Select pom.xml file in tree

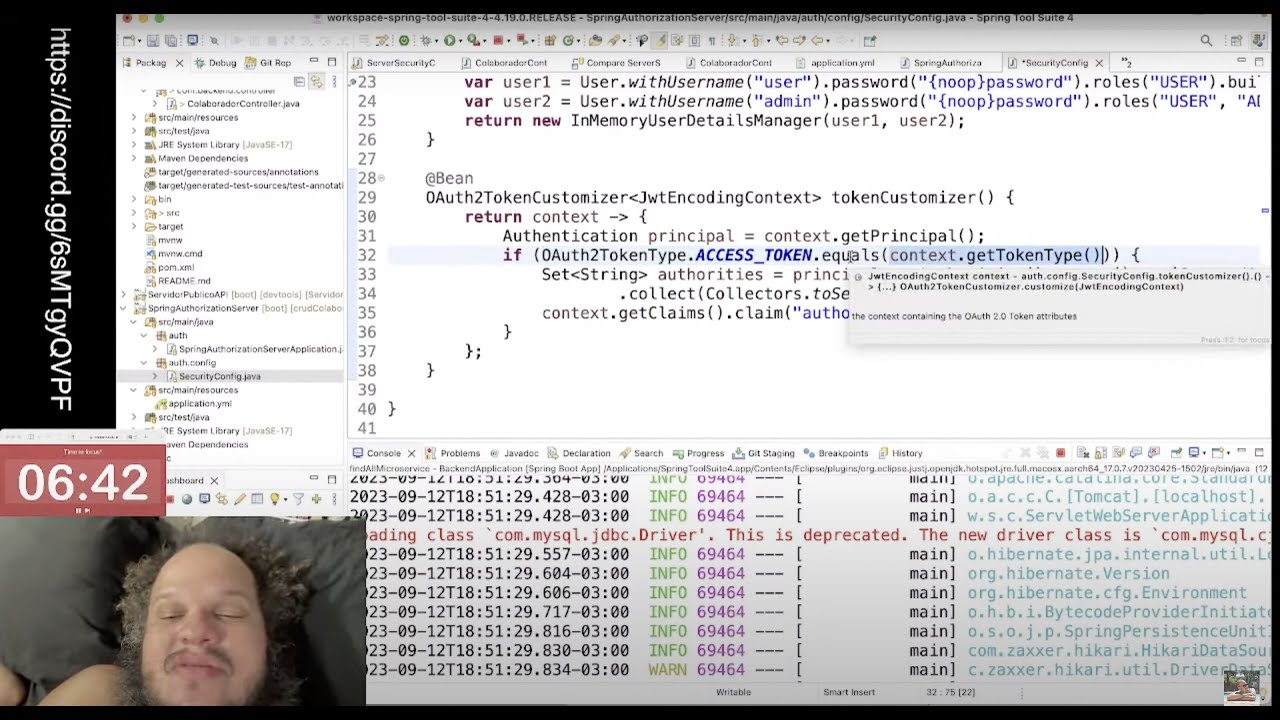point(176,268)
